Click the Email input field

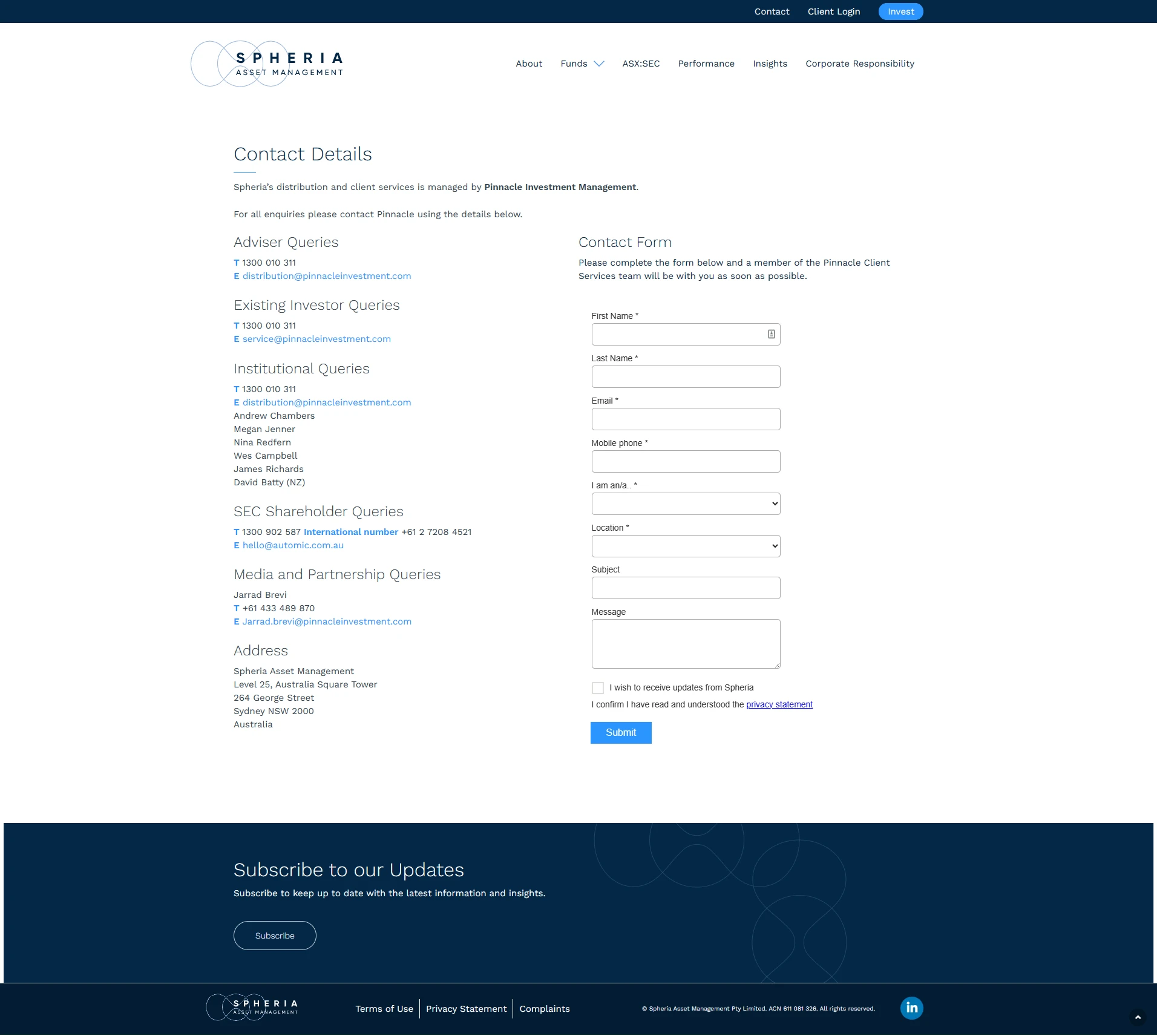point(686,419)
